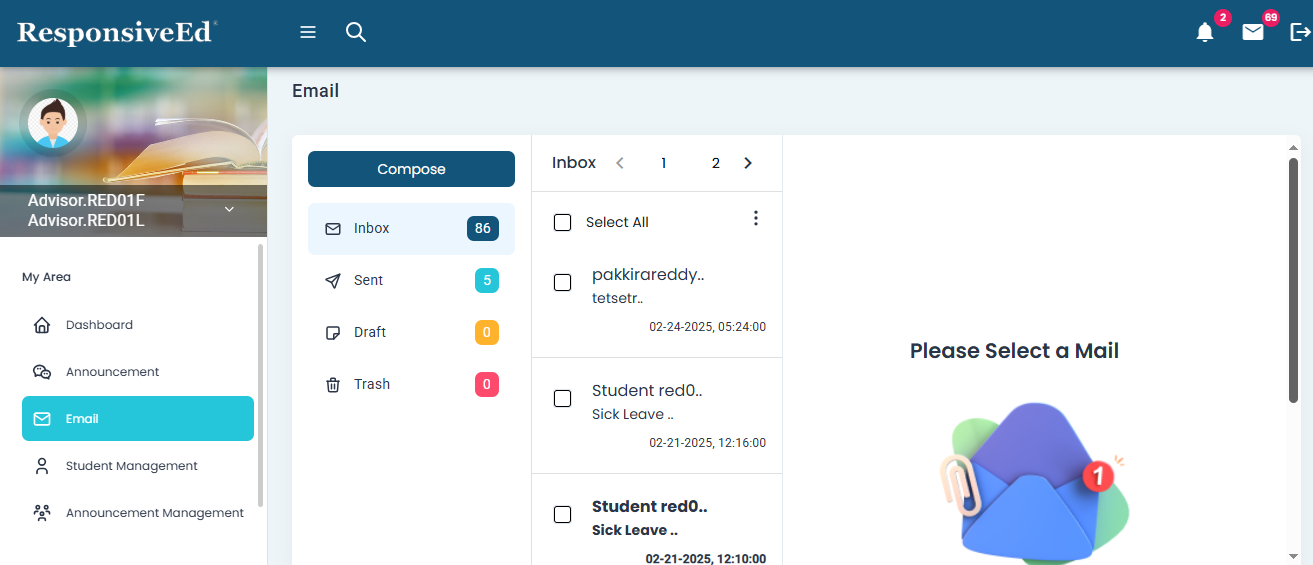
Task: Jump to inbox page 2
Action: click(715, 163)
